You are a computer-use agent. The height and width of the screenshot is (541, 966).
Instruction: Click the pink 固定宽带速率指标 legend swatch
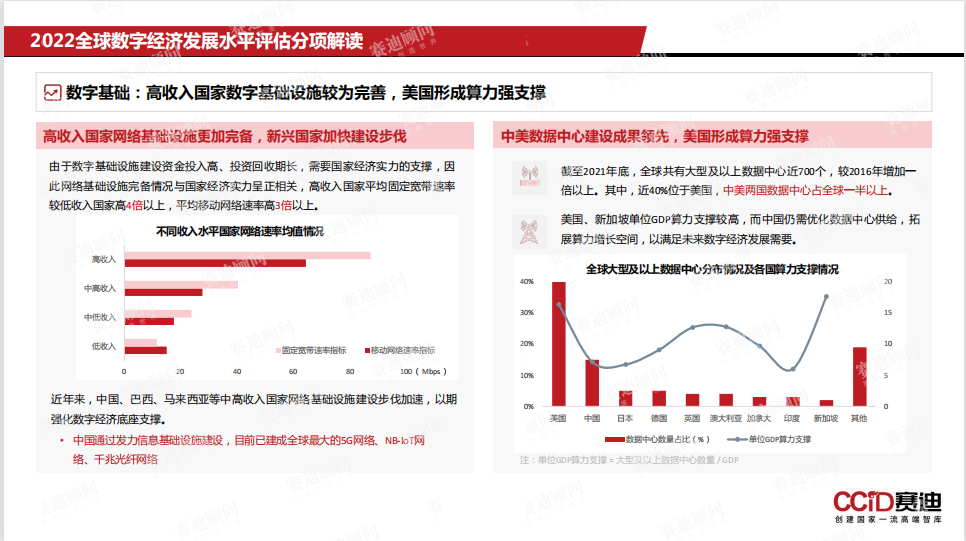click(278, 351)
